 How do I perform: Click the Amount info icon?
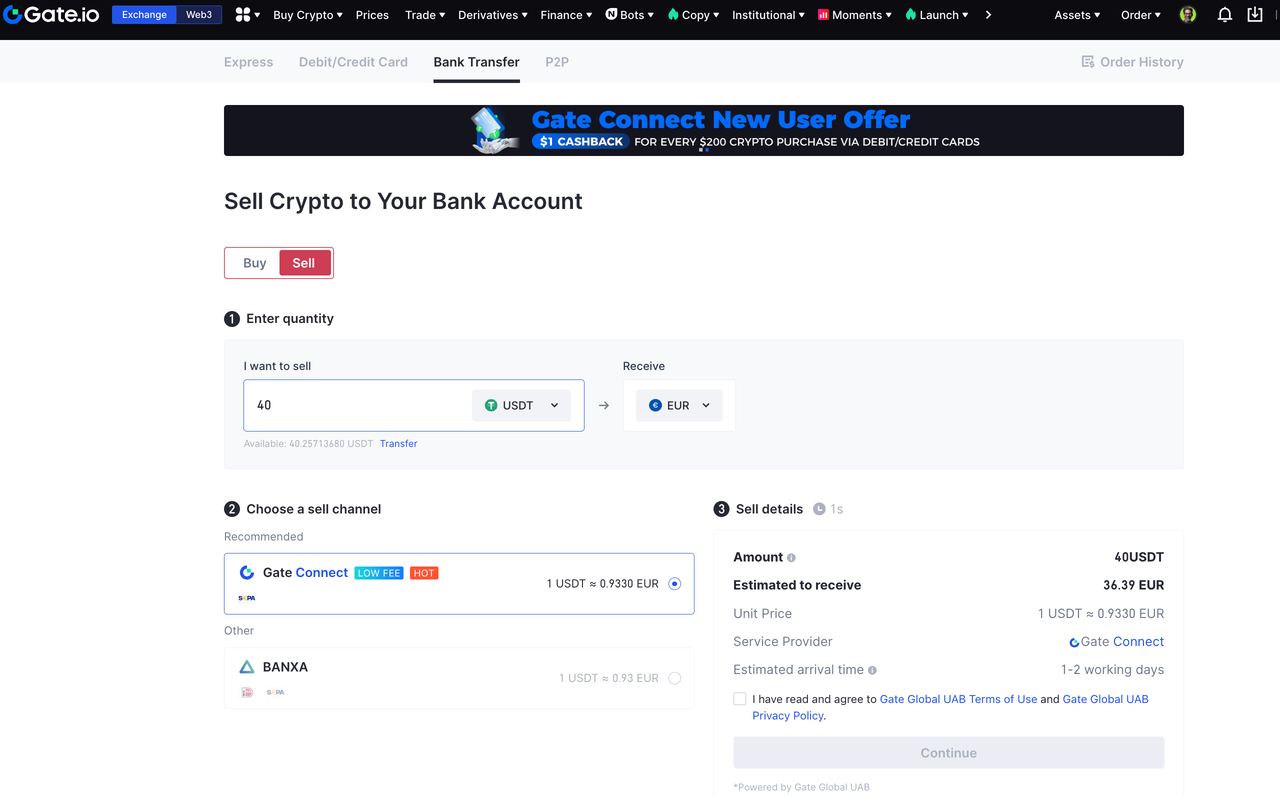(x=792, y=558)
